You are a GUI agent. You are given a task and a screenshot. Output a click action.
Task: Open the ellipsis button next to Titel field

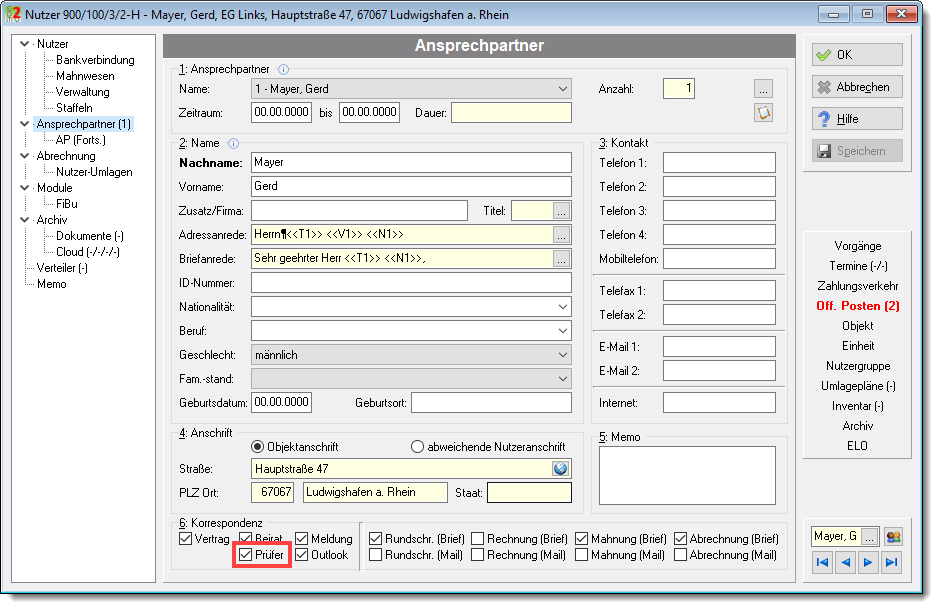[x=561, y=211]
